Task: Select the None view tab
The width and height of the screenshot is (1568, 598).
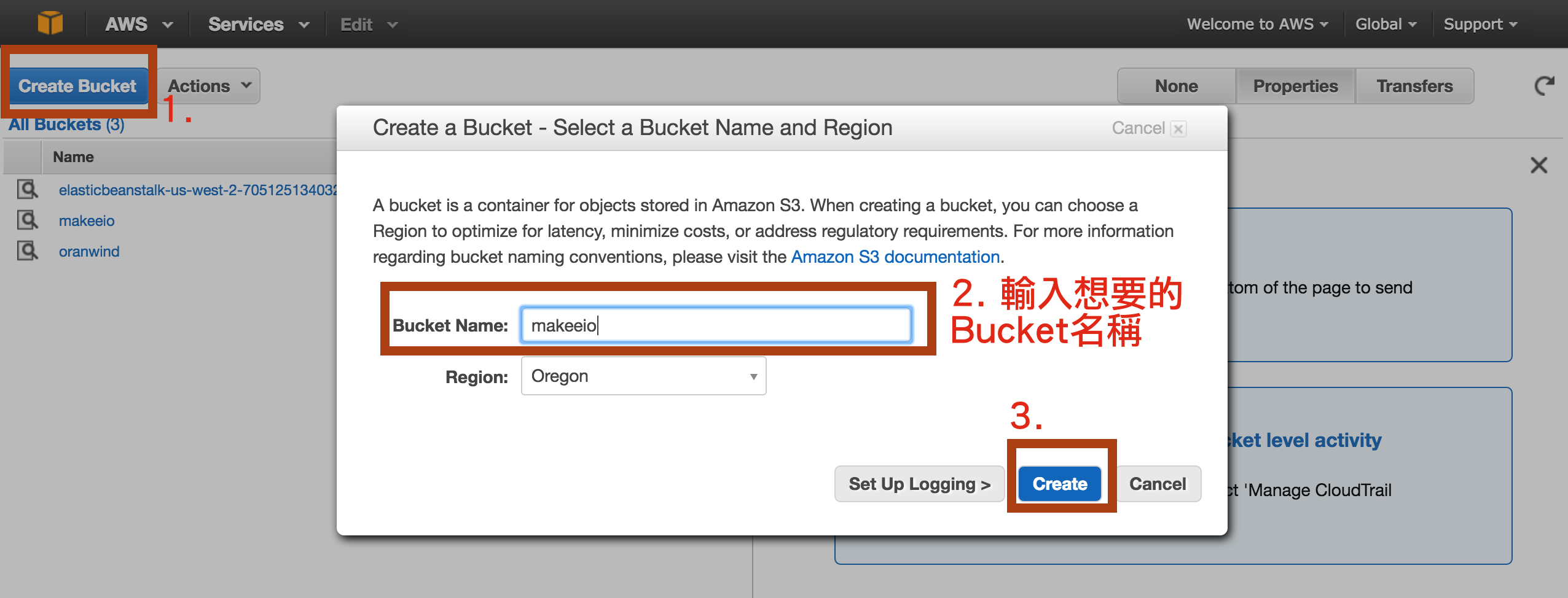Action: click(x=1176, y=86)
